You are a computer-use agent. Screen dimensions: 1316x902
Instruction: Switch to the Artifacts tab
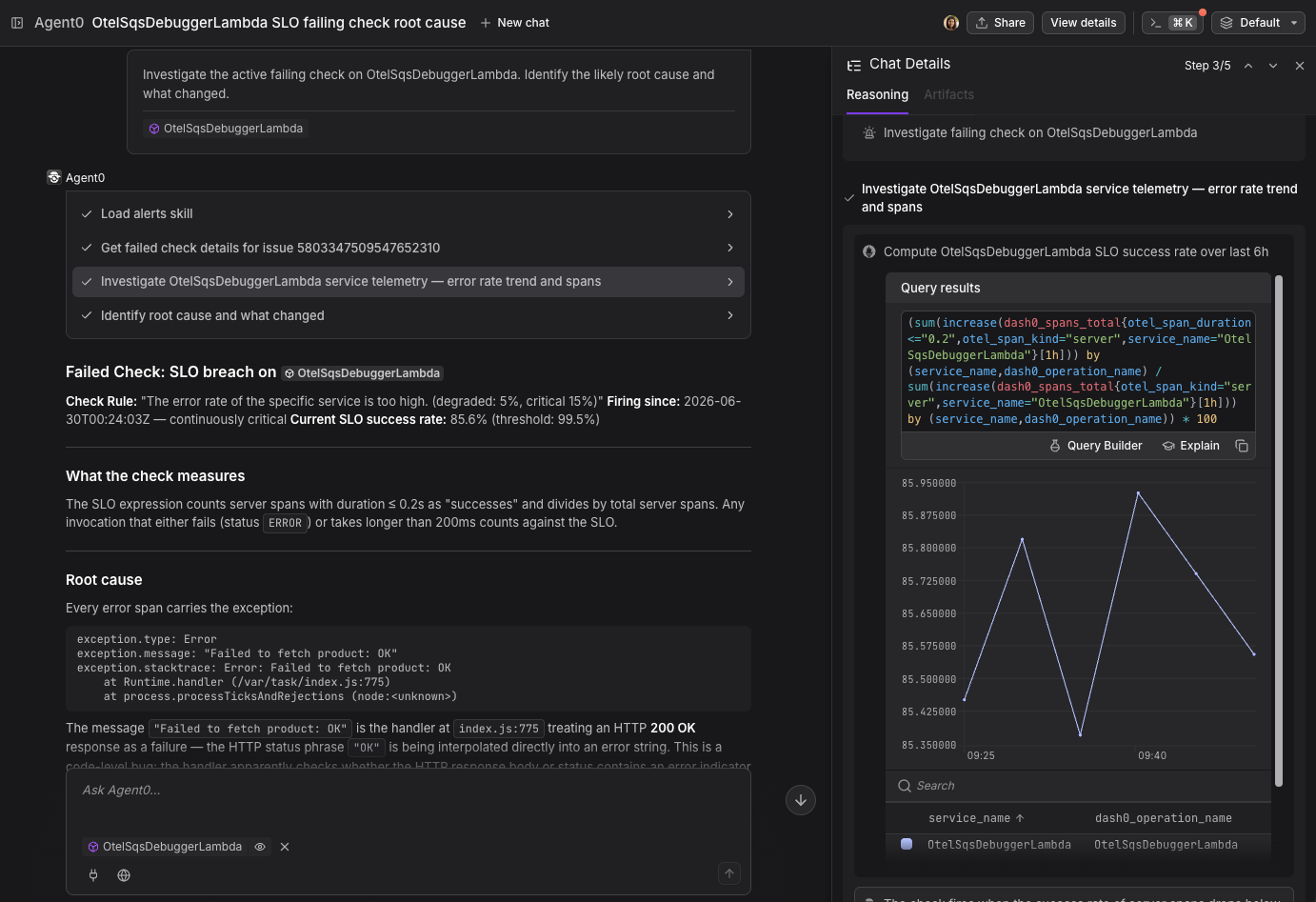948,94
